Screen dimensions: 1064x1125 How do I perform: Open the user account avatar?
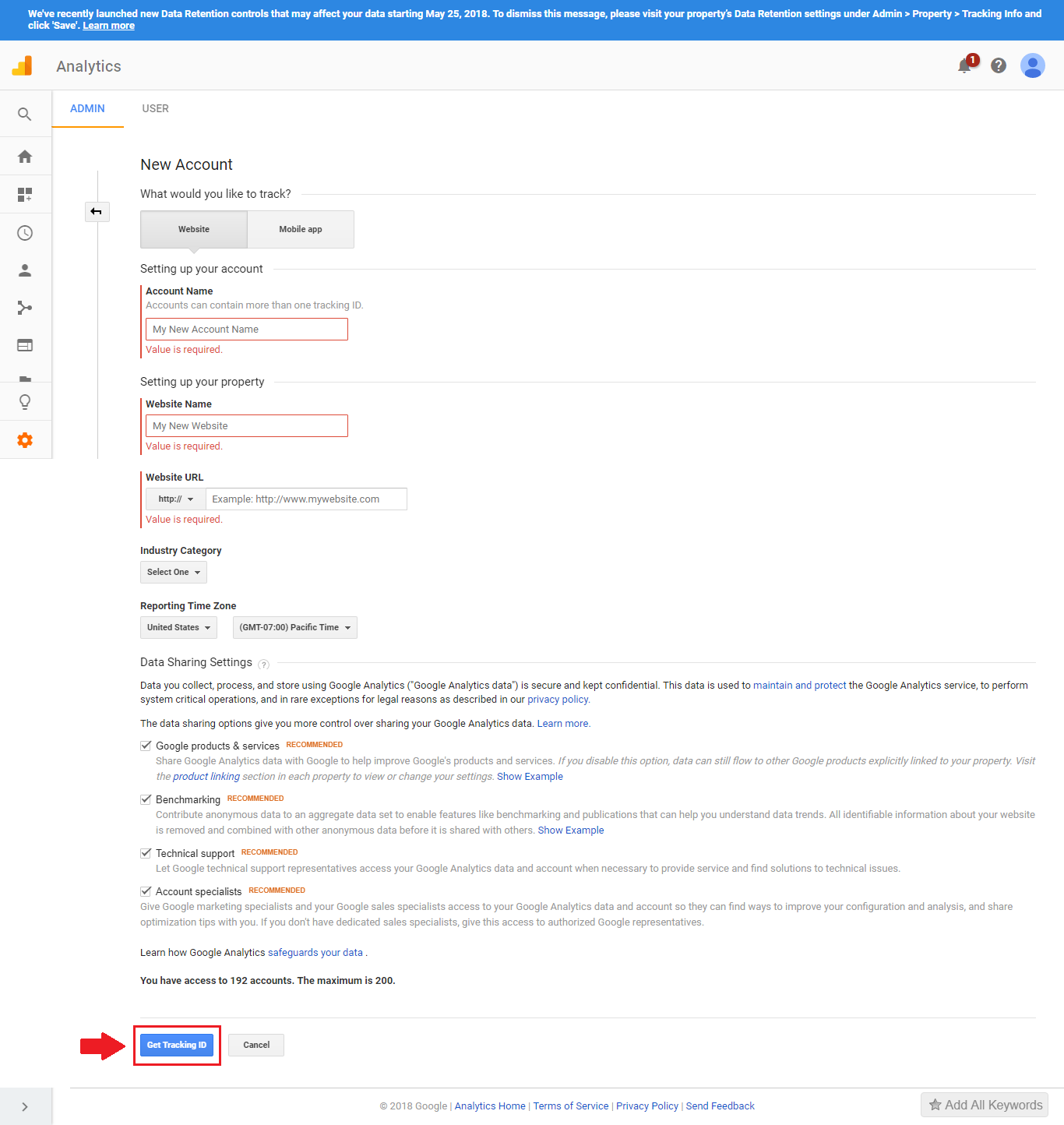pyautogui.click(x=1033, y=65)
